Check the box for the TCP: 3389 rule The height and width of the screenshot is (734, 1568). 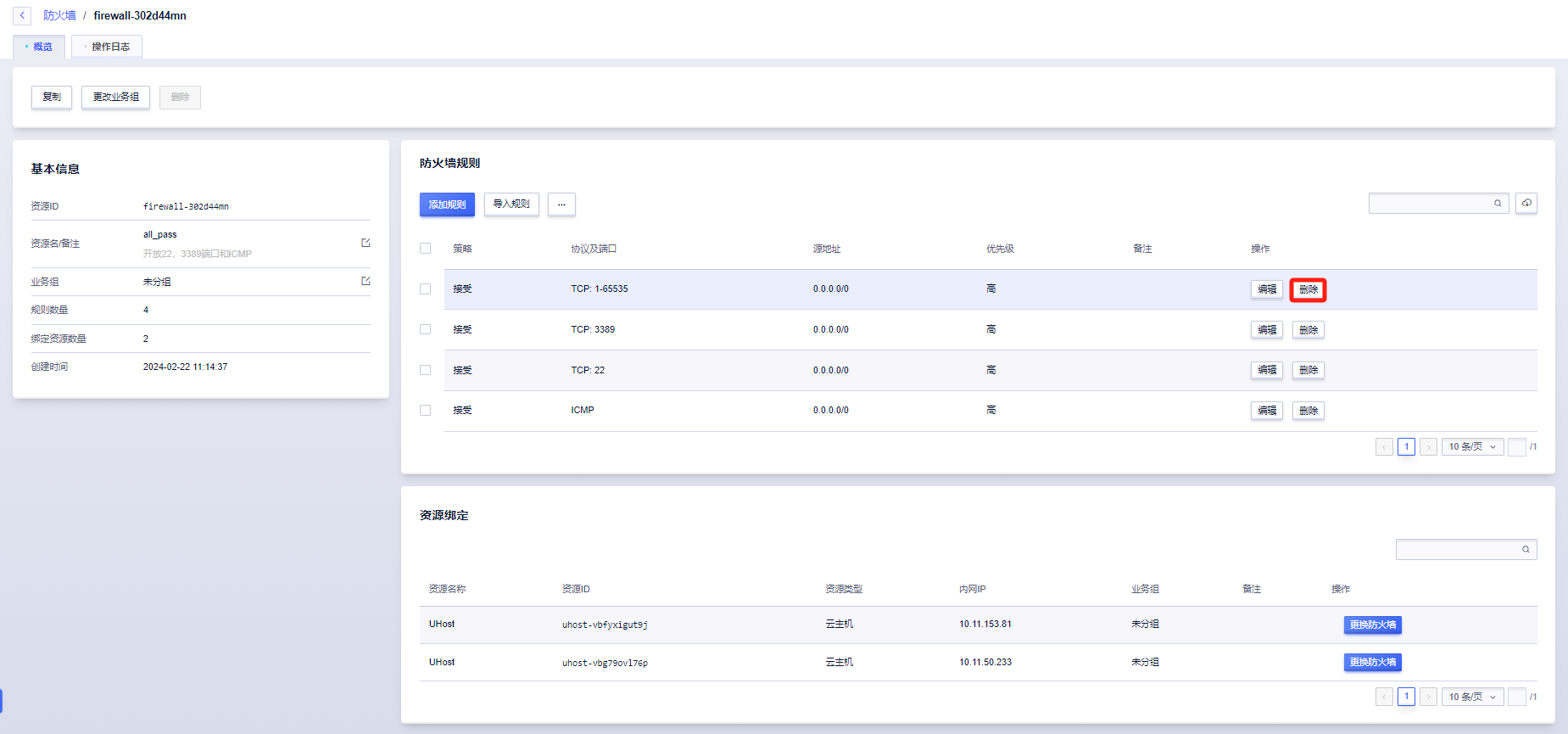pyautogui.click(x=426, y=329)
